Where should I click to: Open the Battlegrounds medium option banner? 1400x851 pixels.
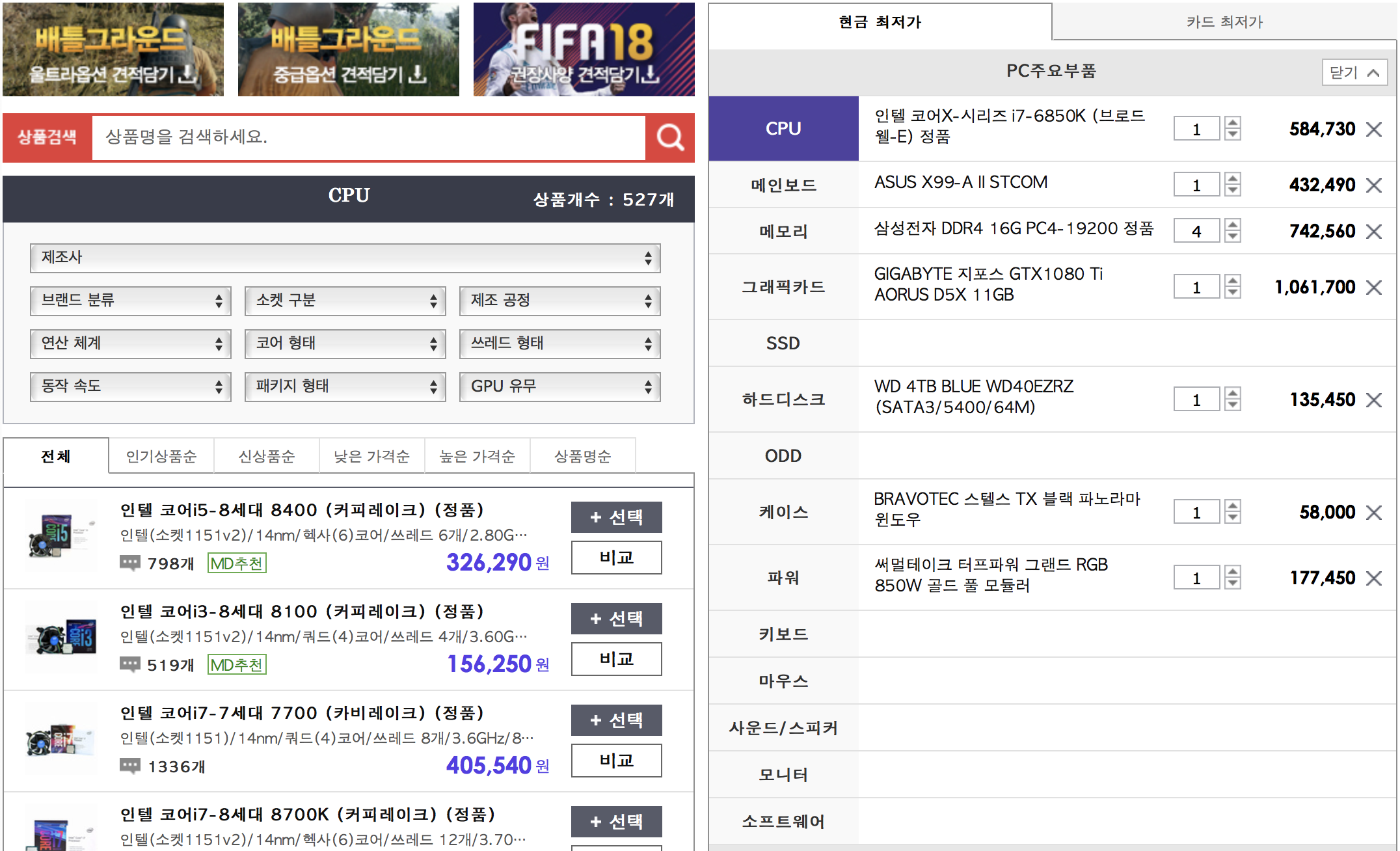[x=349, y=49]
